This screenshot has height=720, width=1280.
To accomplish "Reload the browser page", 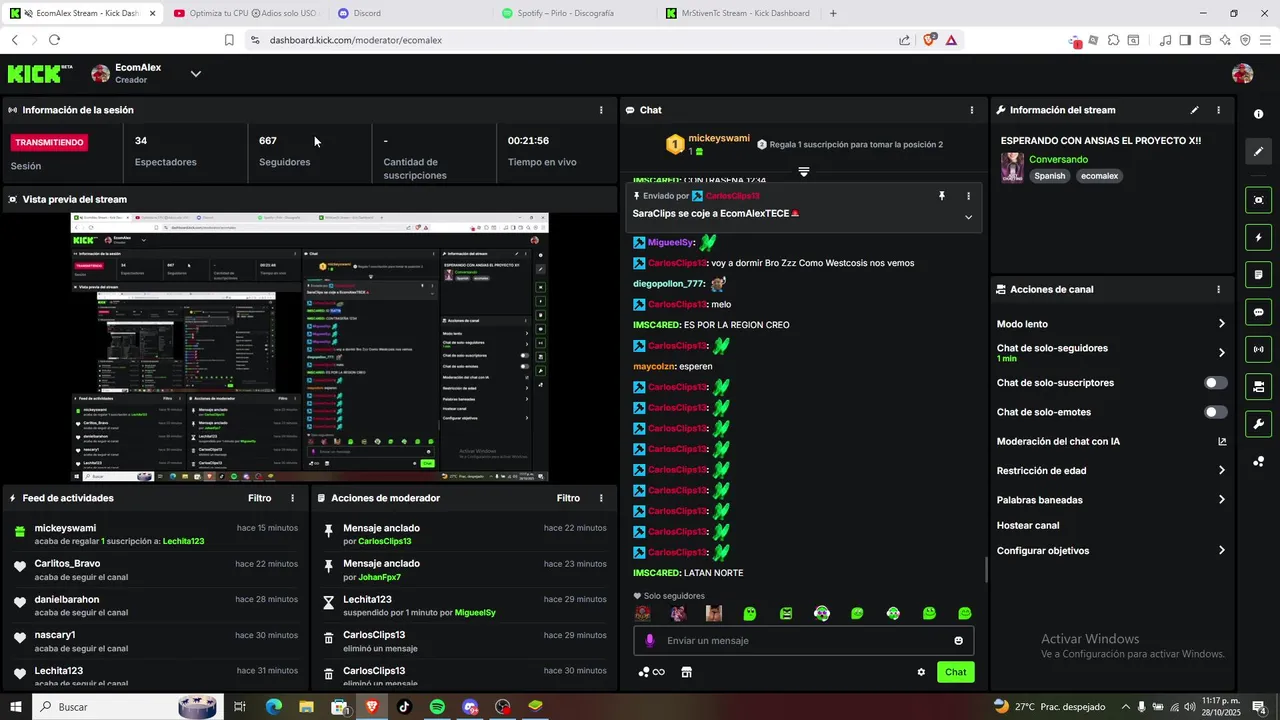I will (x=54, y=40).
